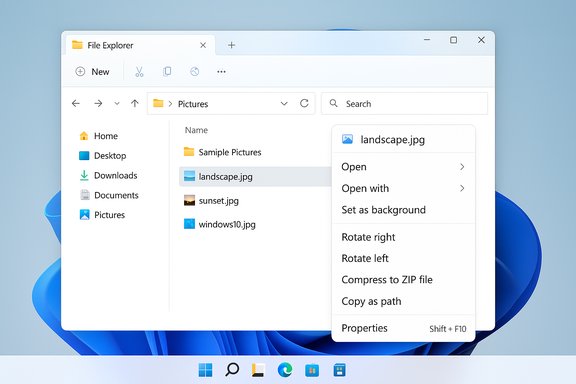Click the search magnifier icon in box
This screenshot has width=576, height=384.
[334, 103]
